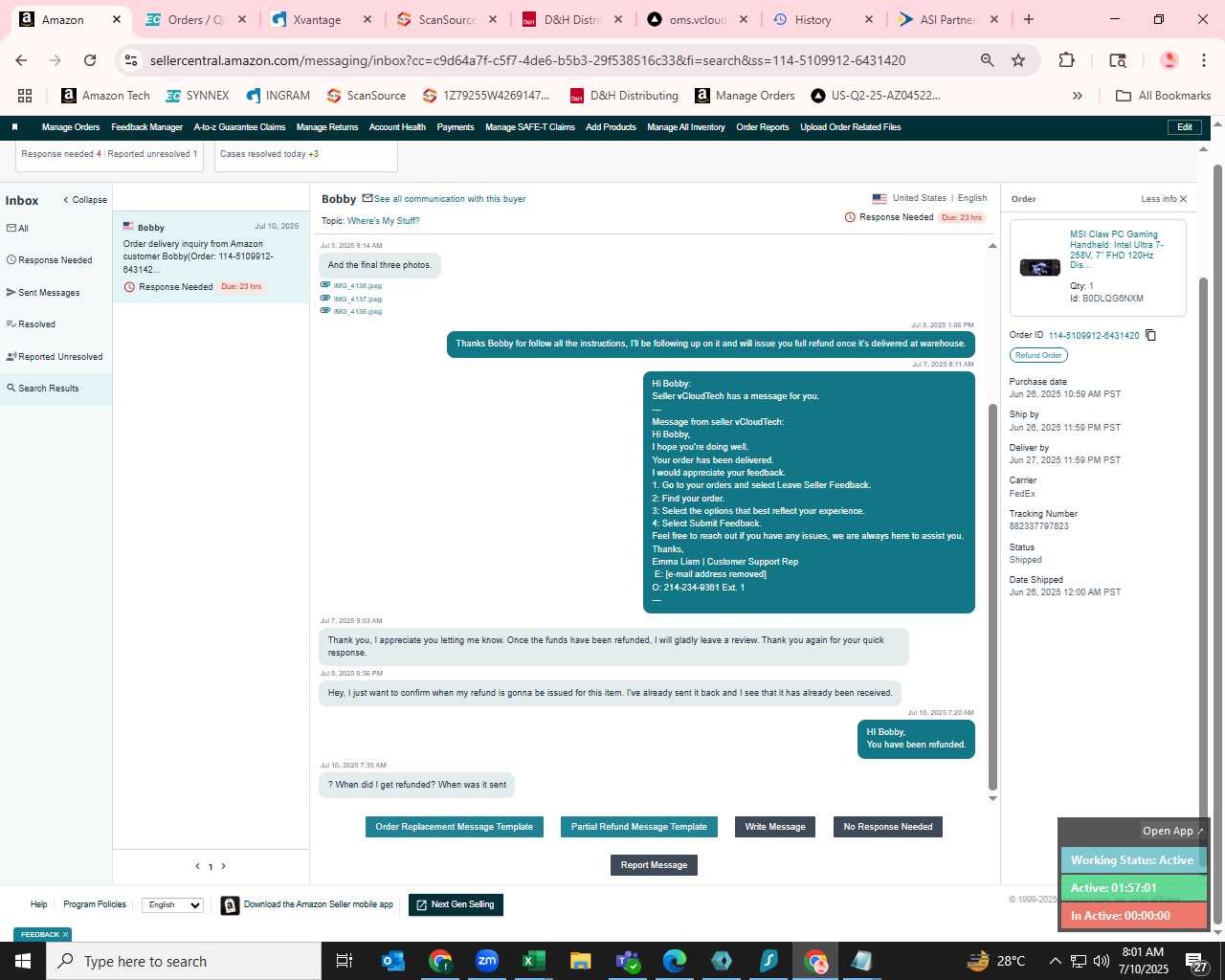The image size is (1225, 980).
Task: Open Microsoft Edge from the taskbar
Action: pos(675,961)
